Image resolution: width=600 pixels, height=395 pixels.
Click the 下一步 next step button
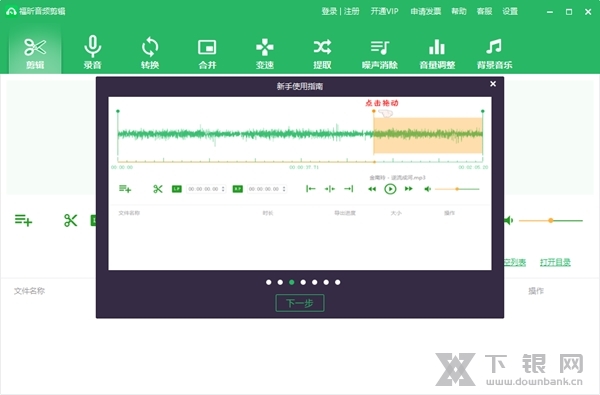300,303
